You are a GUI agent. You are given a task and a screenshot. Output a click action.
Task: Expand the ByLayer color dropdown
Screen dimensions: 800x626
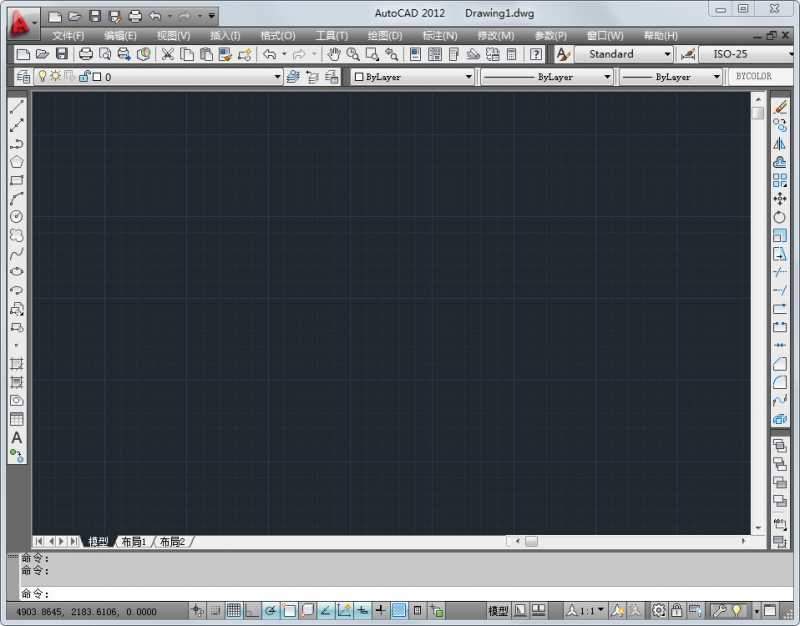pos(470,76)
